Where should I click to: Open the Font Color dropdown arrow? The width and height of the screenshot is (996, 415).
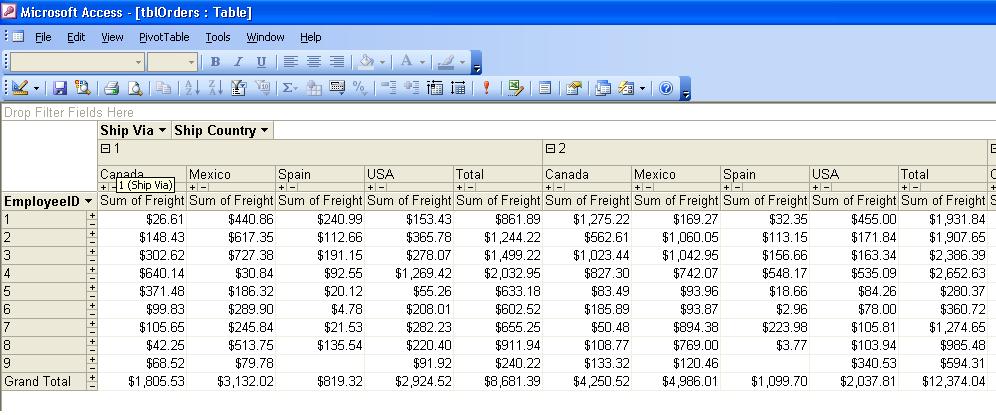pos(422,62)
